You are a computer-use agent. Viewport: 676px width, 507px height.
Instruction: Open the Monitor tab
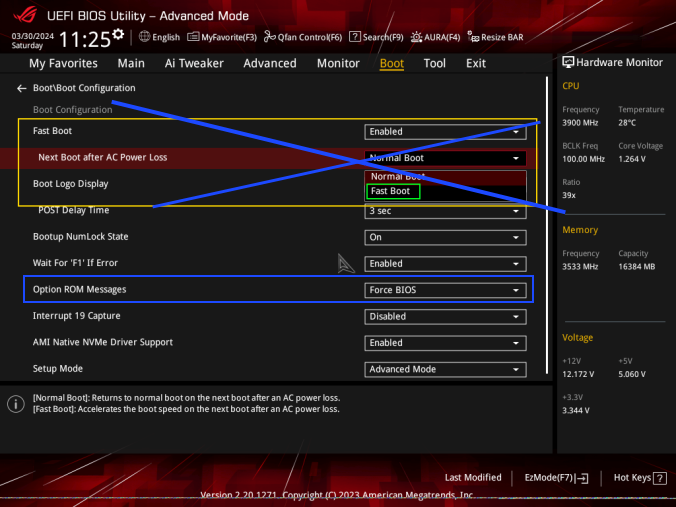pos(338,63)
